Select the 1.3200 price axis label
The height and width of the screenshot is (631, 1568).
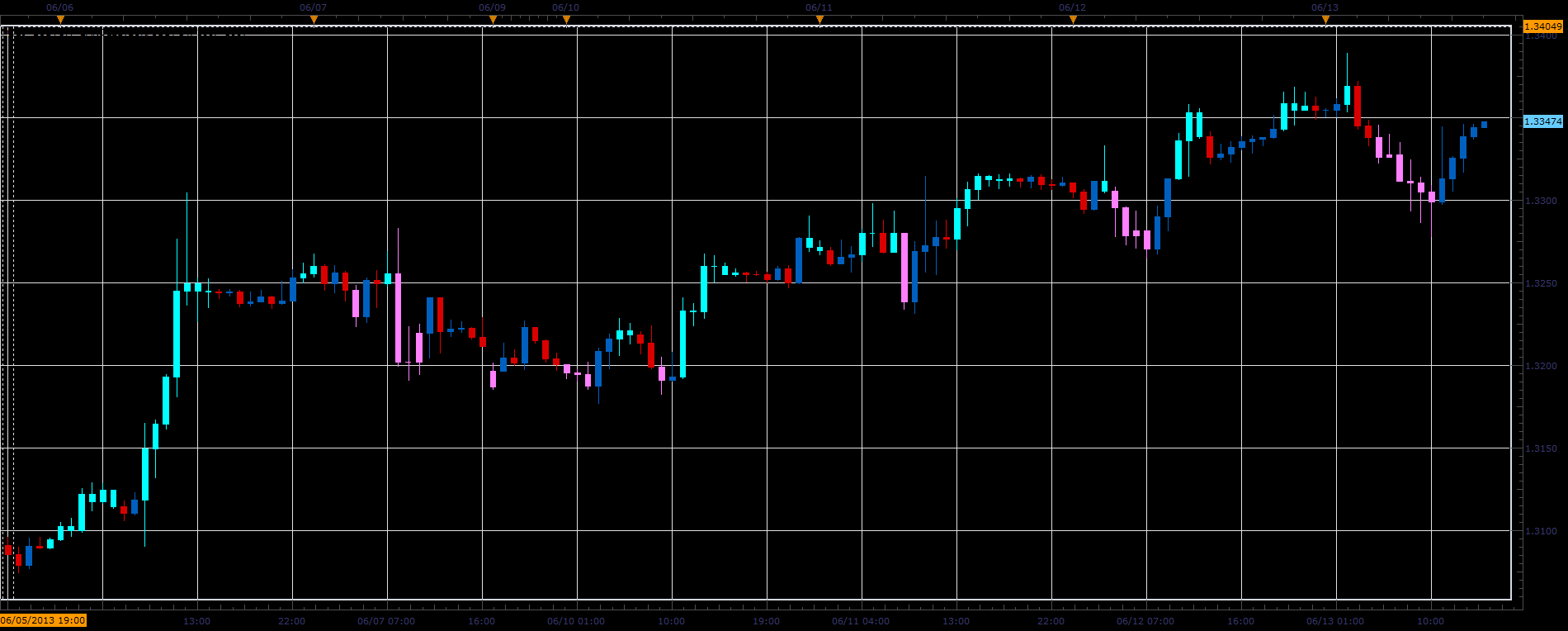[1541, 366]
